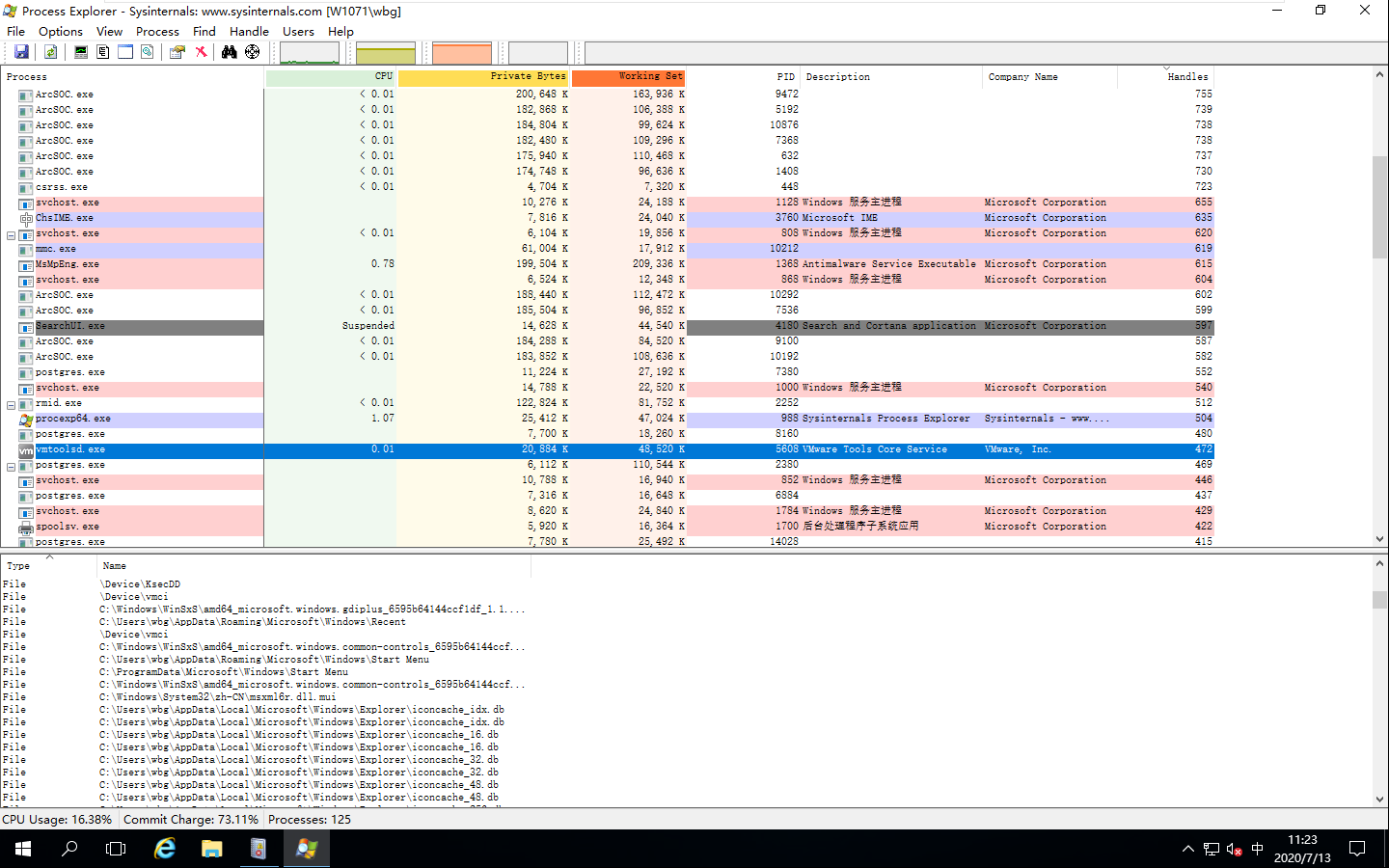Viewport: 1389px width, 868px height.
Task: Click the process list vertical scrollbar thumb
Action: 1379,207
